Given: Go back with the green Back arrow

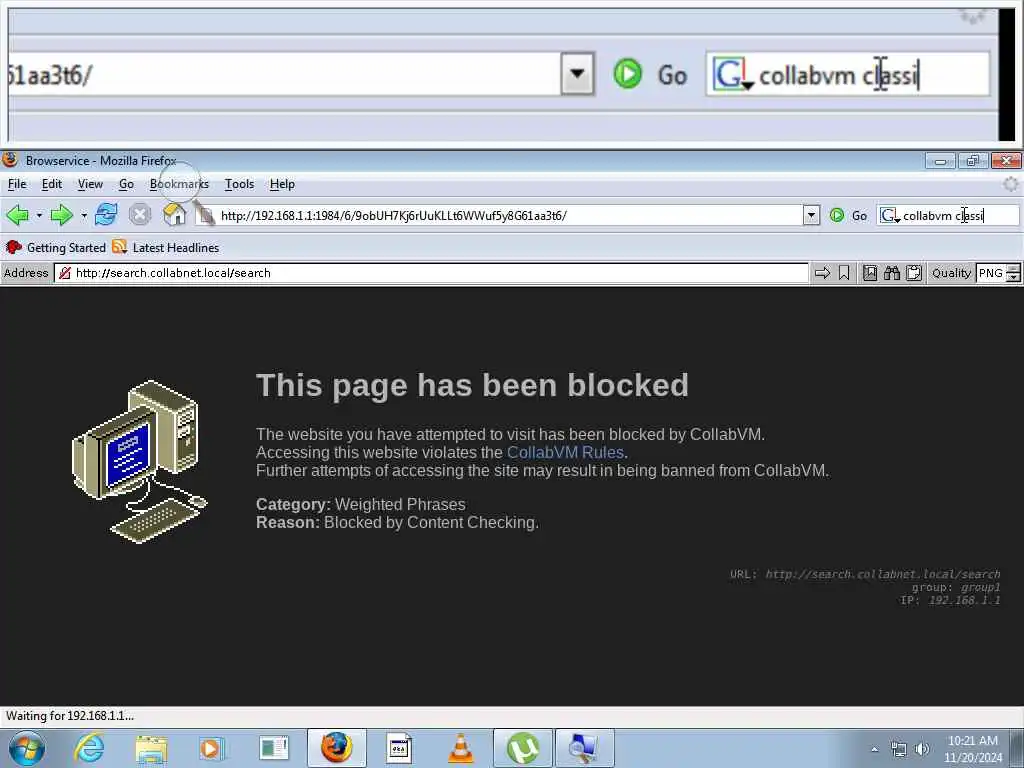Looking at the screenshot, I should coord(17,215).
